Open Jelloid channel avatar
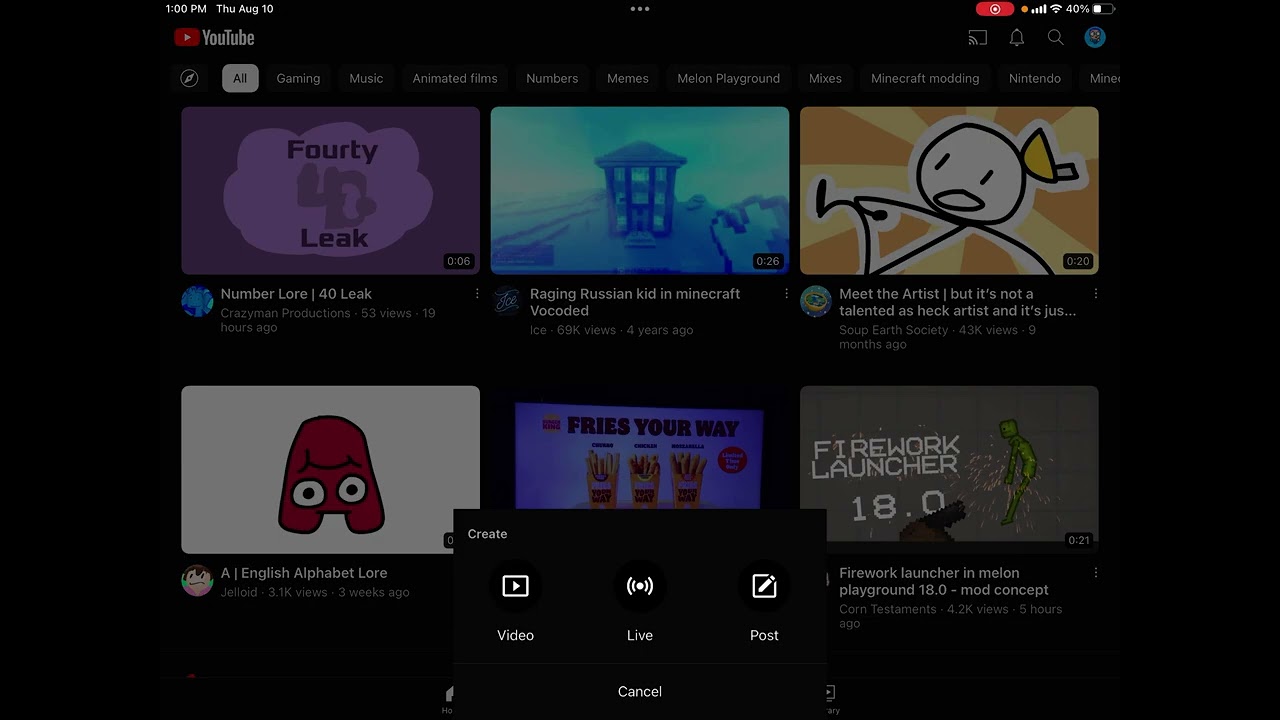The image size is (1280, 720). [x=197, y=580]
